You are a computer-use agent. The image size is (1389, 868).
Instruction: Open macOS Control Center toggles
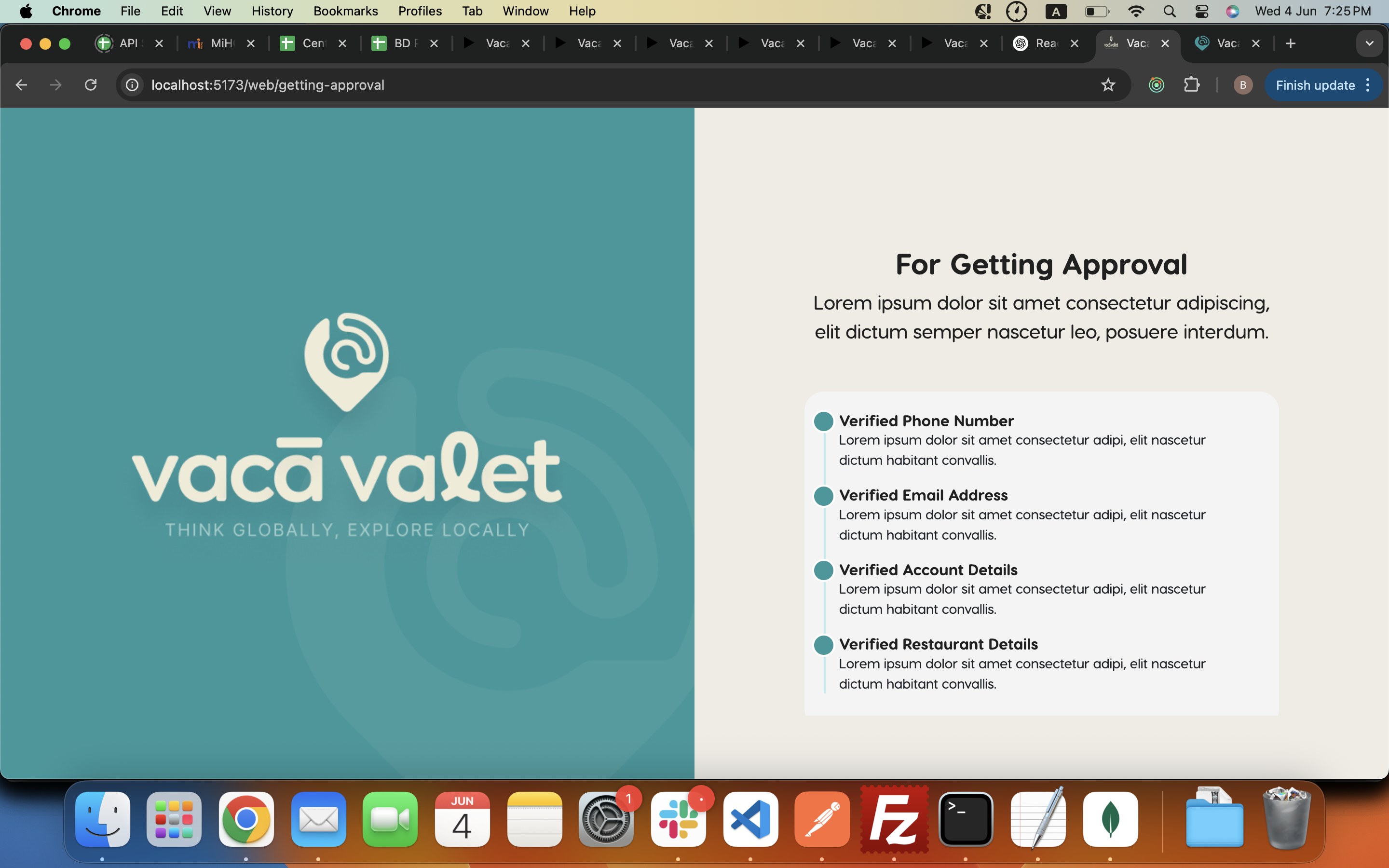click(x=1201, y=11)
